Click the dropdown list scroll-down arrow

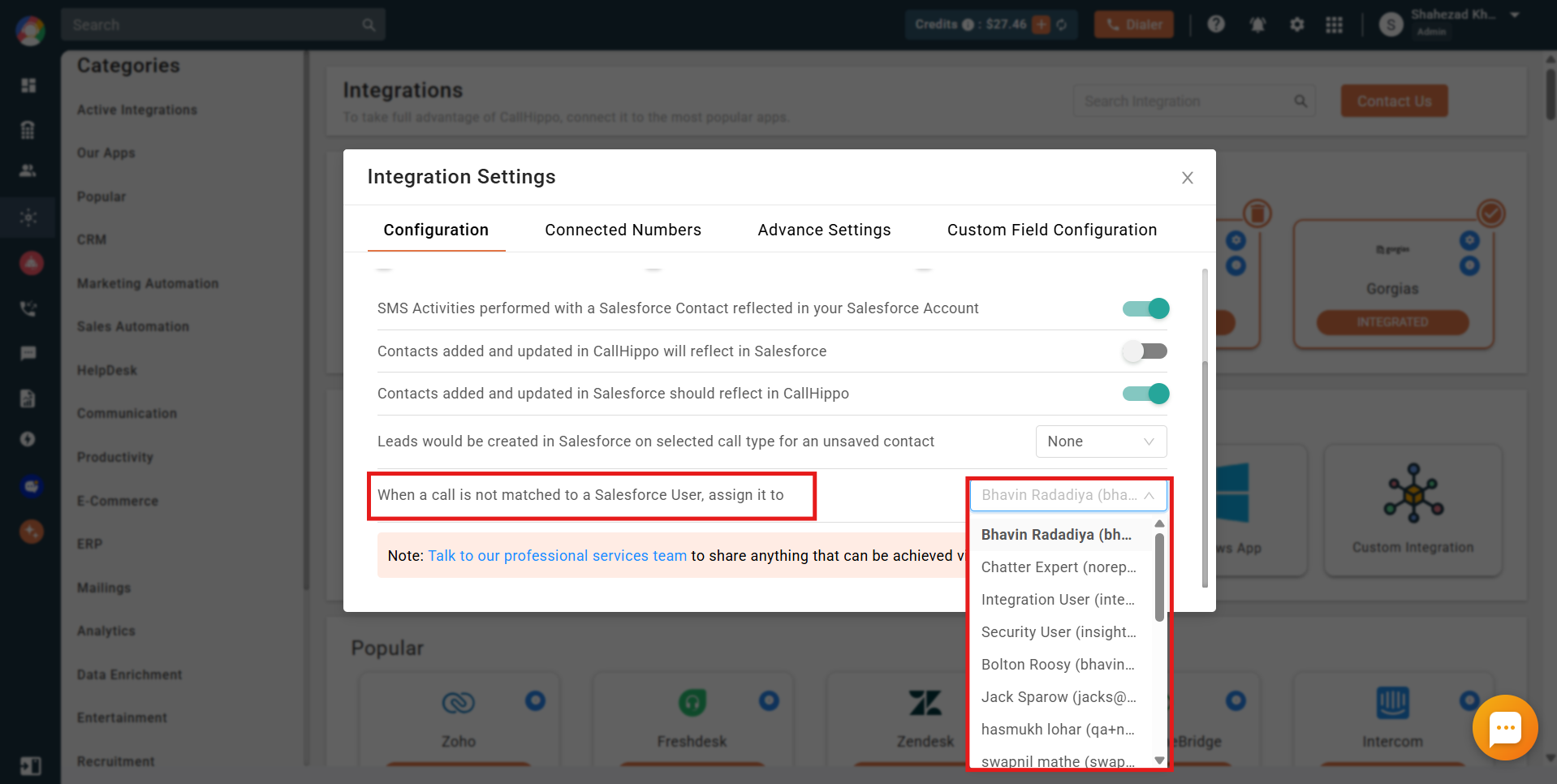(1159, 760)
